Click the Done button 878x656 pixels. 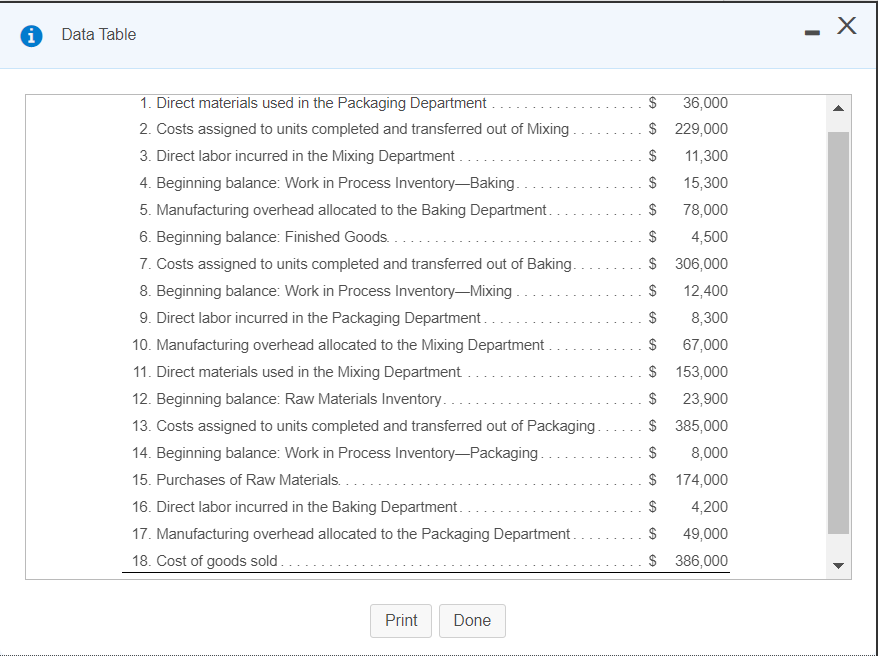(472, 620)
